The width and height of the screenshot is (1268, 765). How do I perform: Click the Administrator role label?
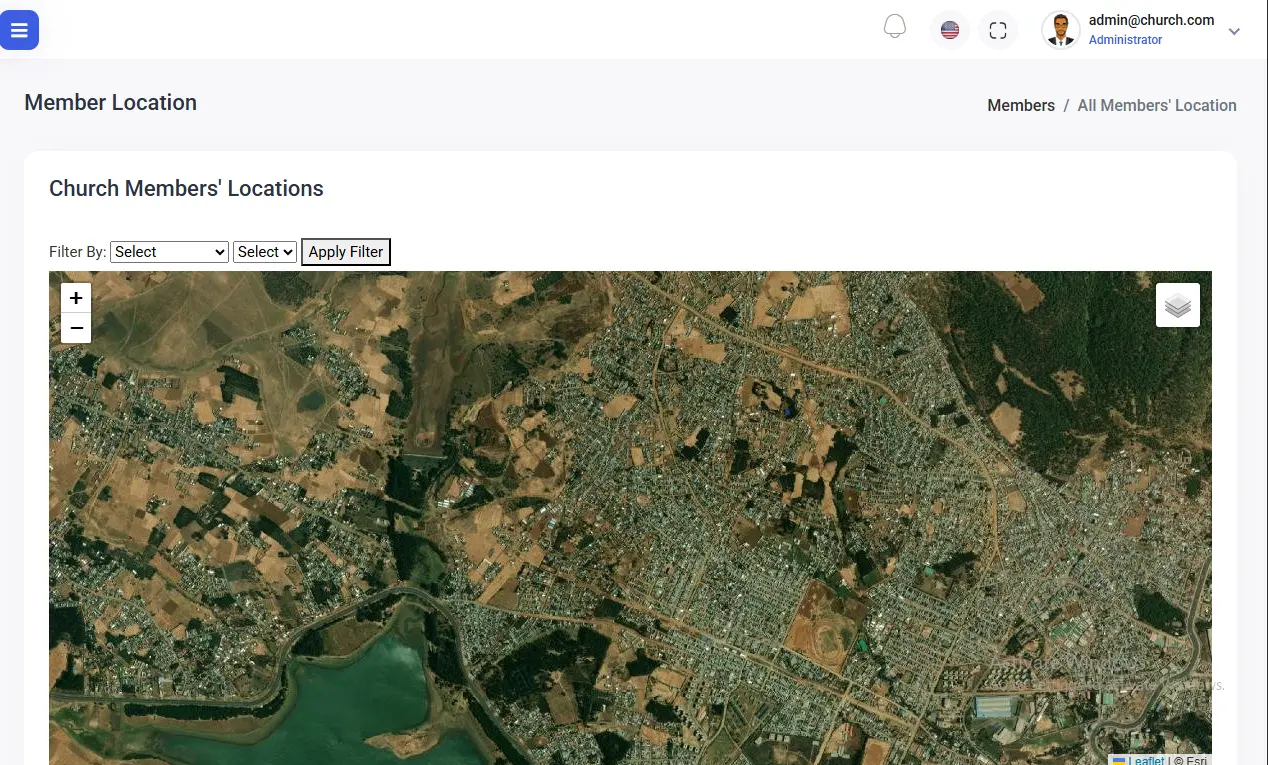pyautogui.click(x=1125, y=40)
